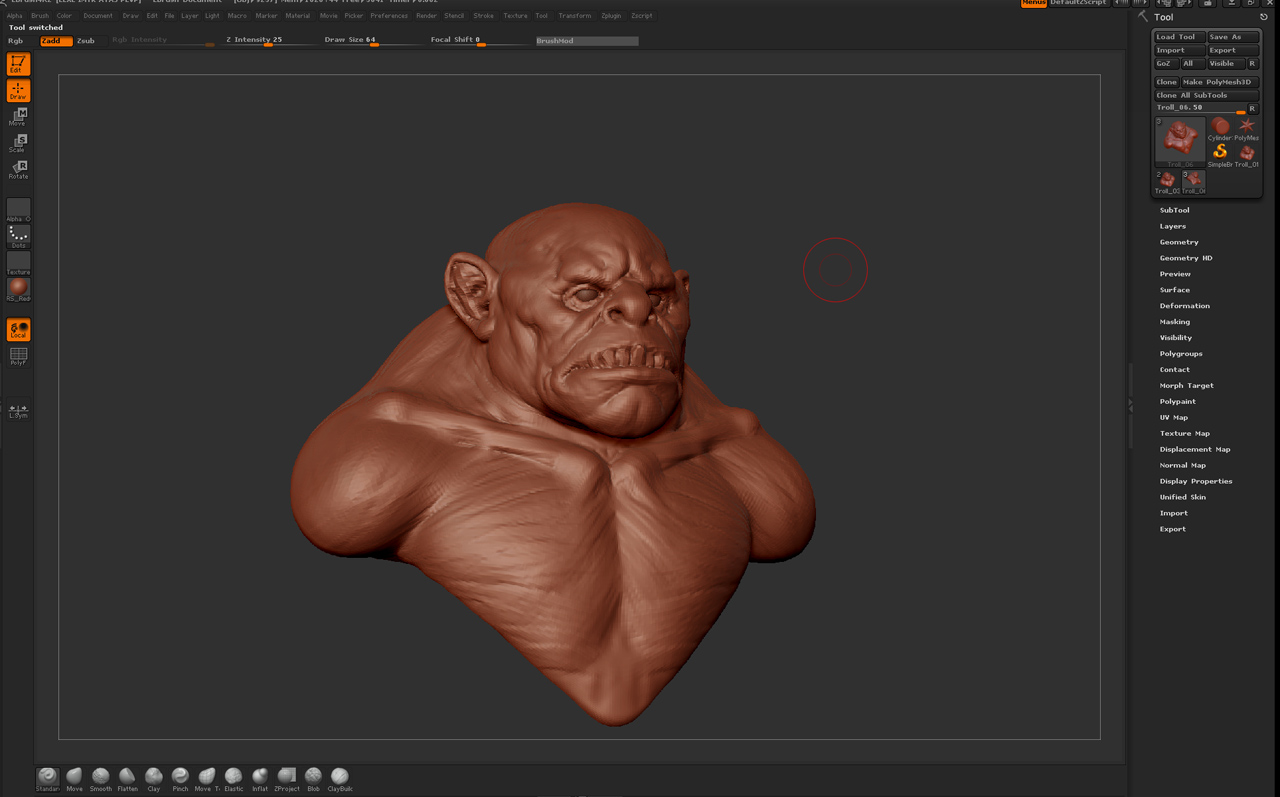Image resolution: width=1280 pixels, height=797 pixels.
Task: Select the ClayBuildup brush
Action: click(x=340, y=778)
